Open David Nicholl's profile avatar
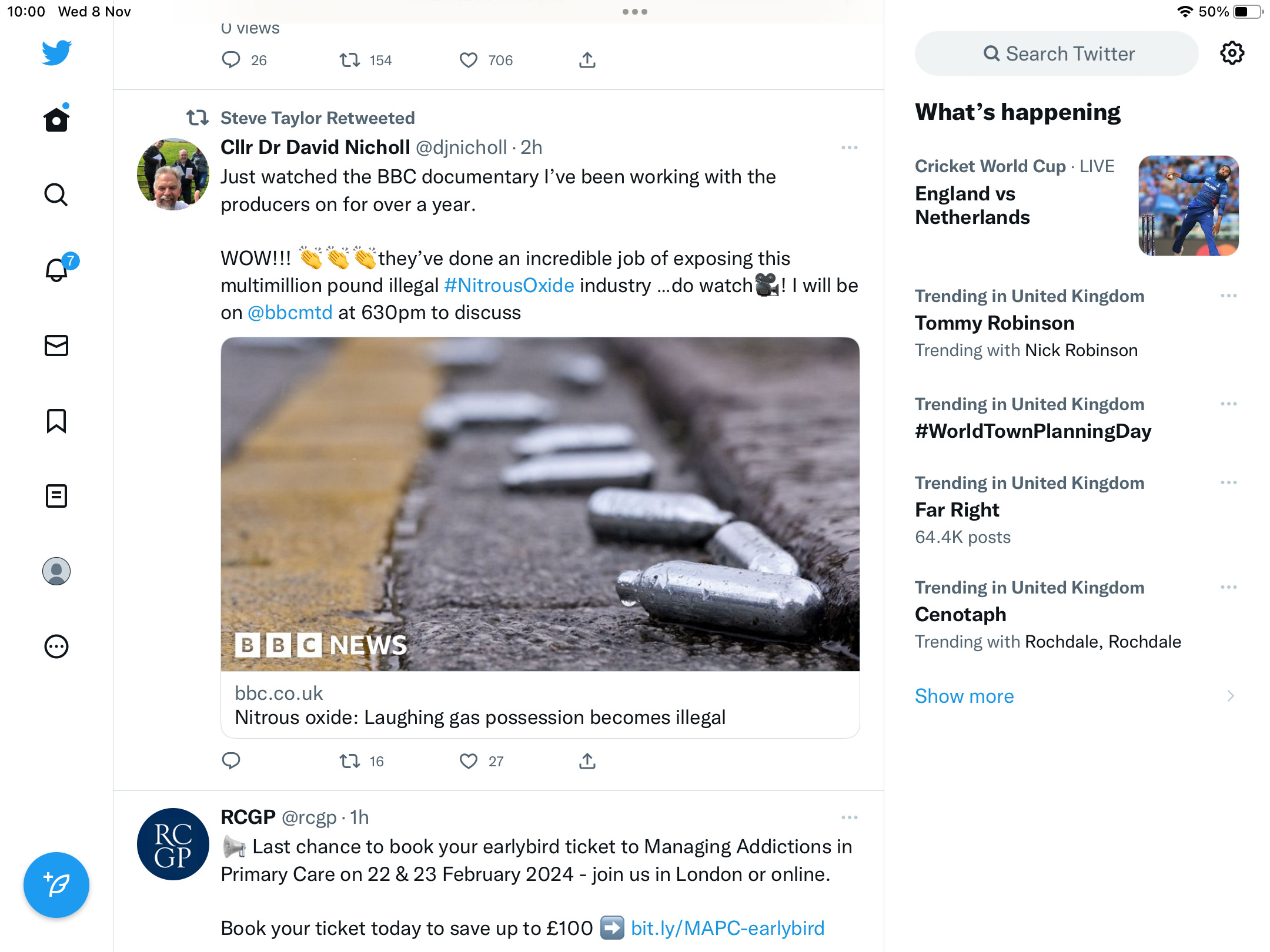 [173, 174]
